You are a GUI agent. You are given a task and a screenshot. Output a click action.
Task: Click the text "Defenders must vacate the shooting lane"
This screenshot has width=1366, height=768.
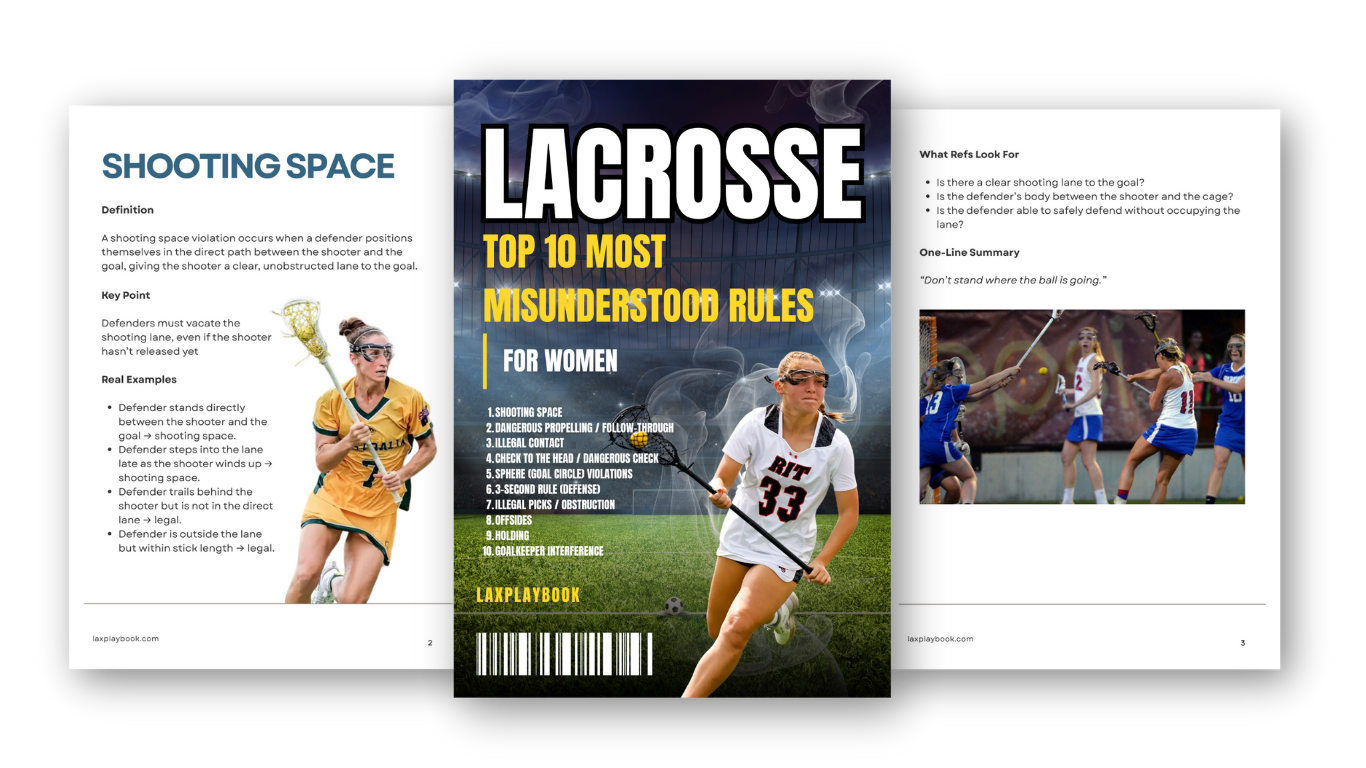(186, 337)
